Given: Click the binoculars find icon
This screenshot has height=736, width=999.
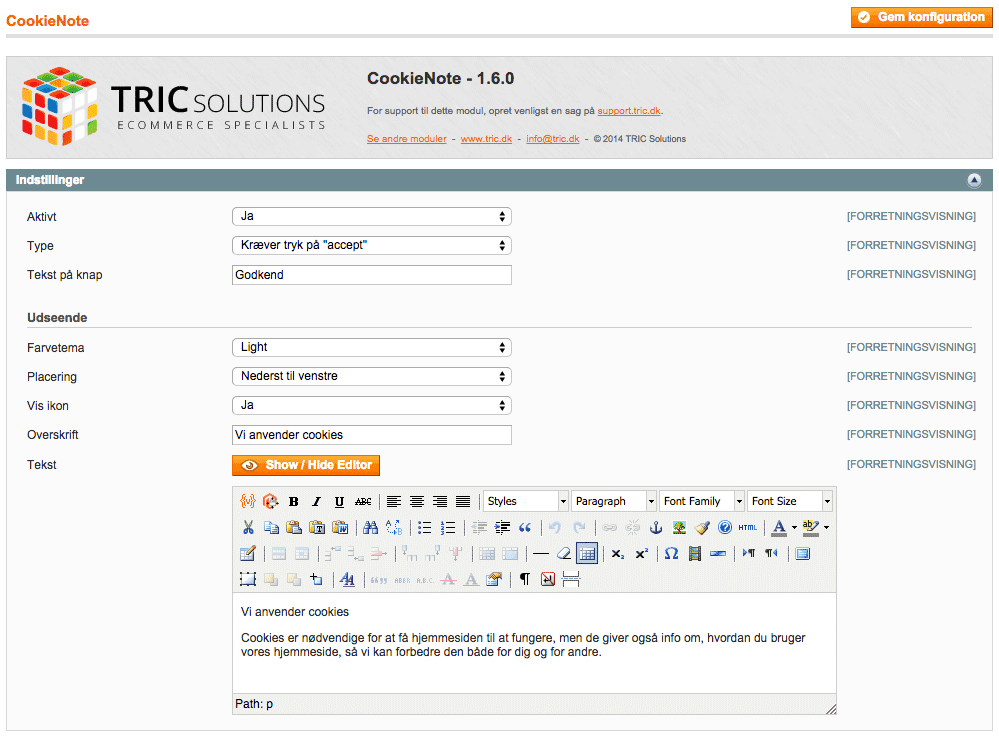Looking at the screenshot, I should [x=370, y=527].
